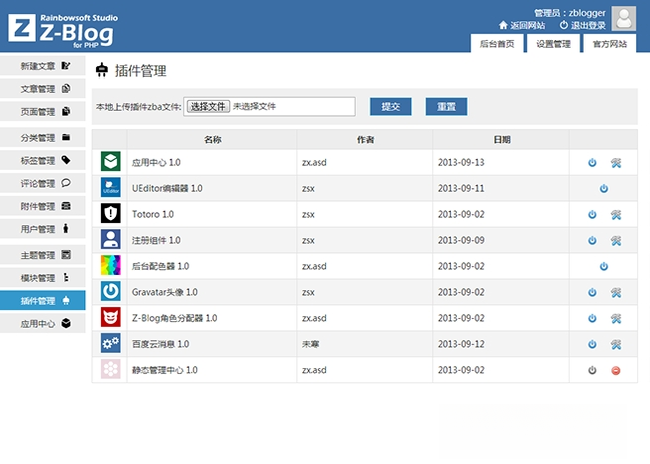Image resolution: width=650 pixels, height=464 pixels.
Task: Click the 提交 button
Action: [x=390, y=107]
